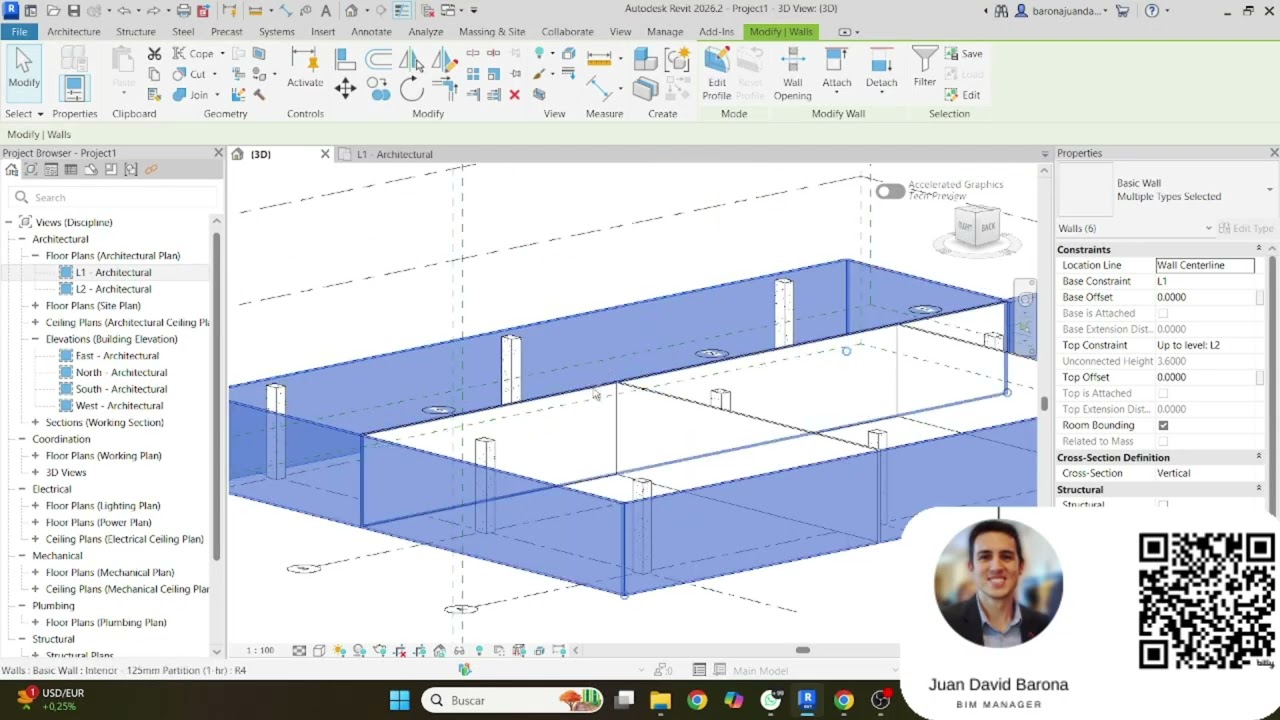1280x720 pixels.
Task: Click the Edit Profile tool
Action: [x=717, y=74]
